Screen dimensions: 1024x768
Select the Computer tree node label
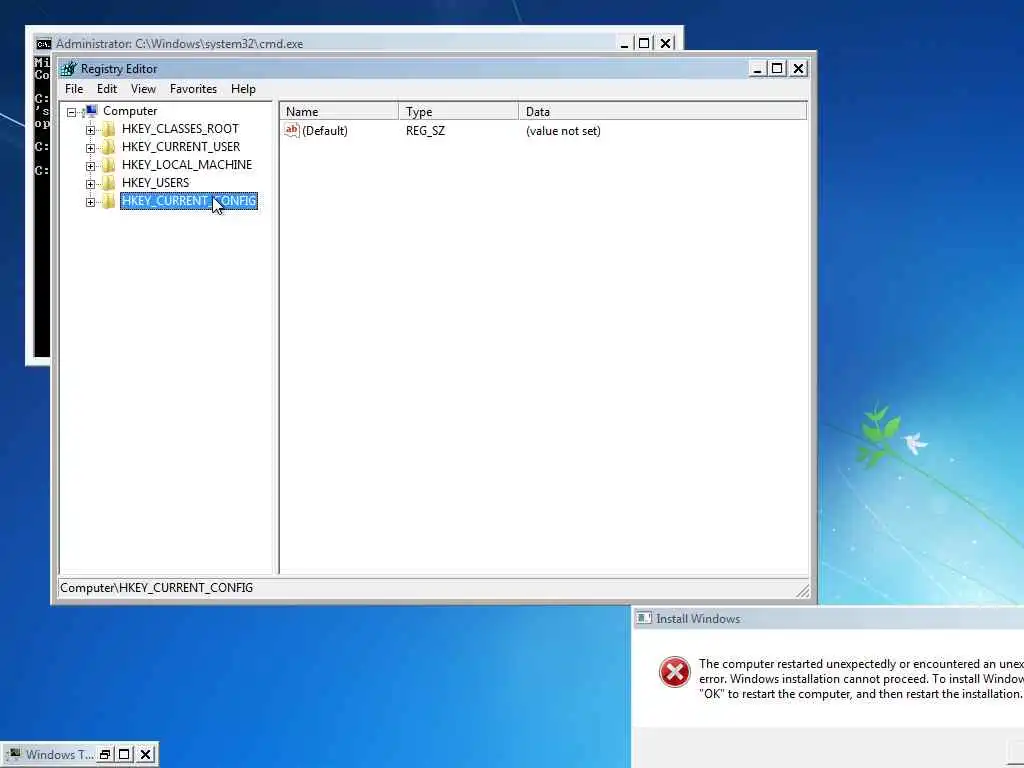tap(130, 111)
